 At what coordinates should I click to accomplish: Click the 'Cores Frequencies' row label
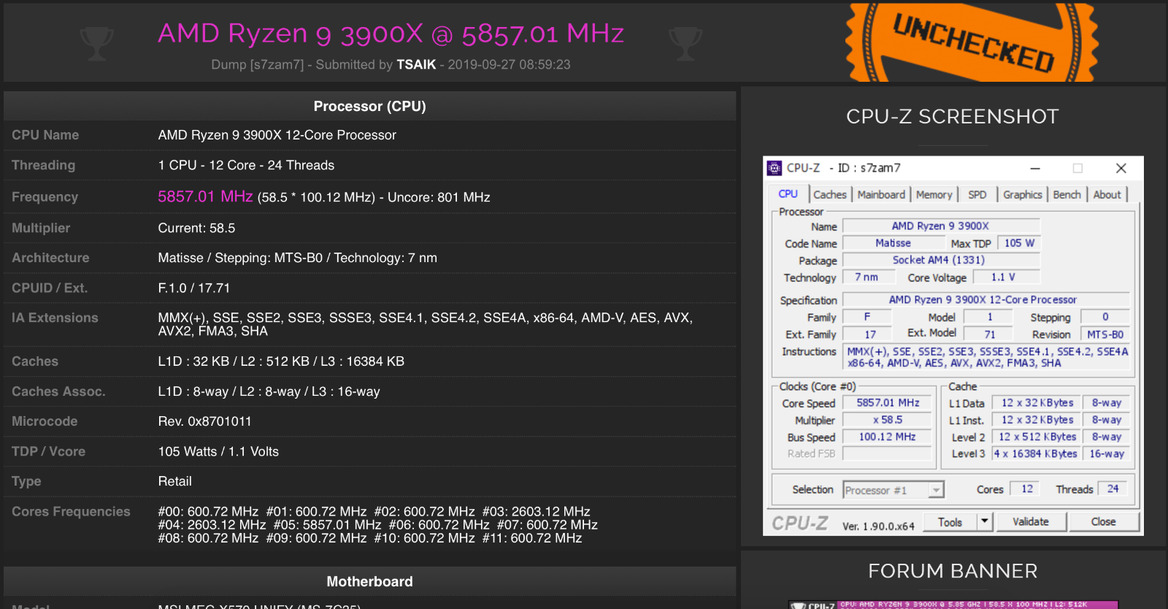(71, 511)
